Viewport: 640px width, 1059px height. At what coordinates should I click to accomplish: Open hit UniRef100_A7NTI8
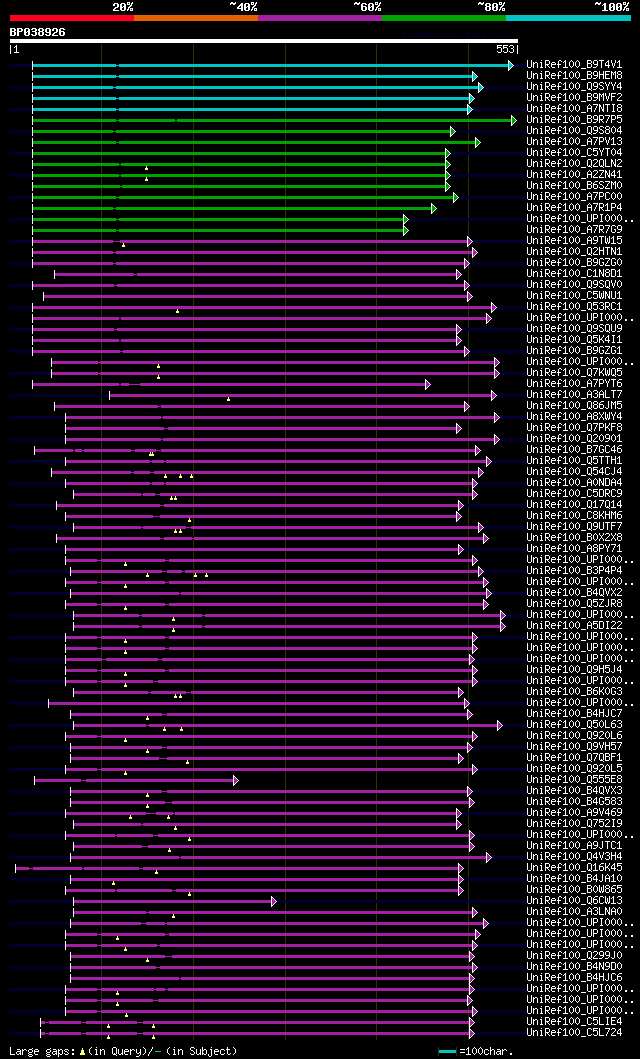(x=575, y=109)
